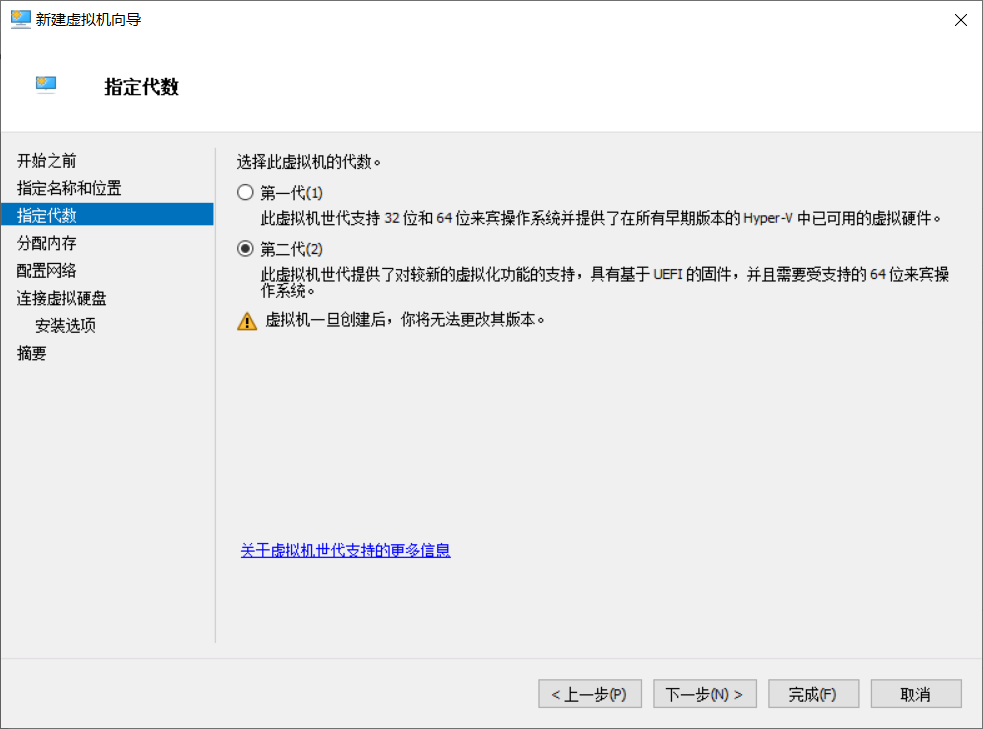
Task: Select 配置网络 in the sidebar
Action: point(45,270)
